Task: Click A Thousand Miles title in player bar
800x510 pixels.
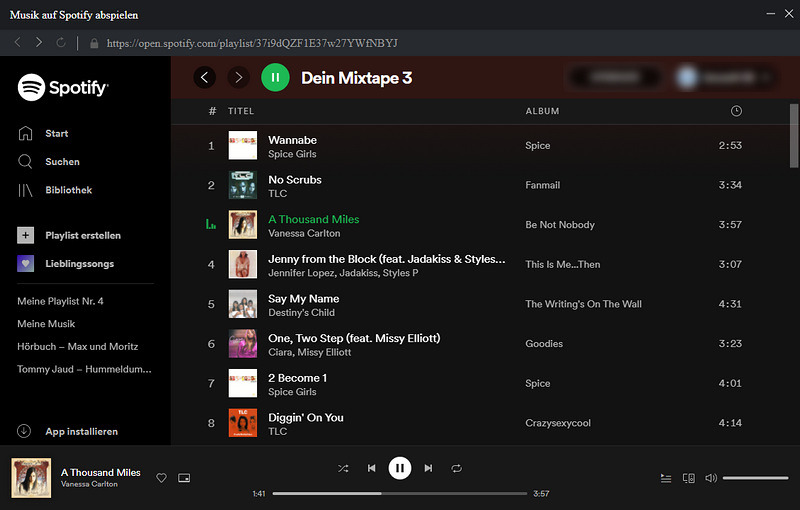Action: [x=101, y=473]
